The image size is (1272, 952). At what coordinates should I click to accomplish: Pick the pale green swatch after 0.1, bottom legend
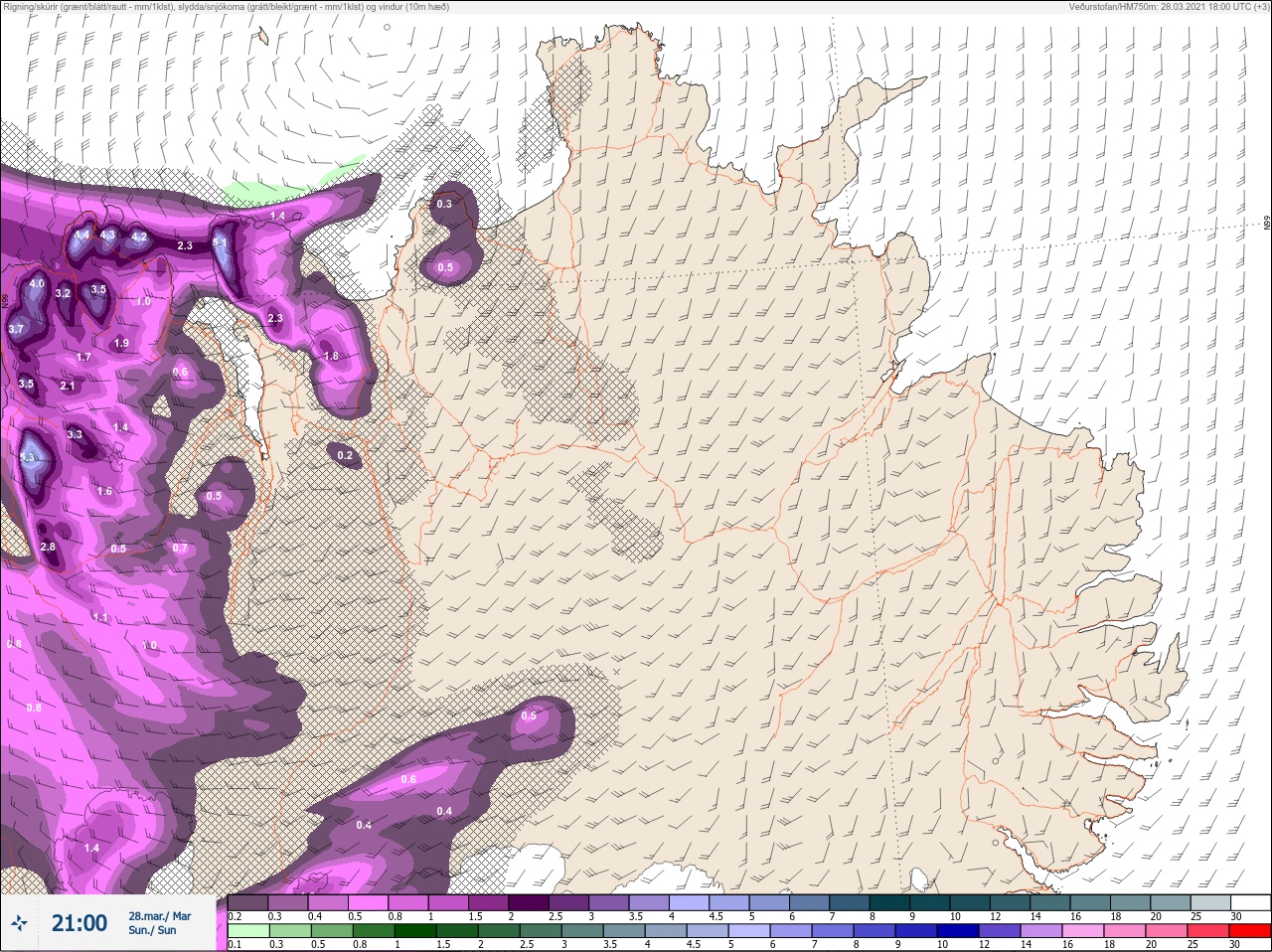coord(248,931)
